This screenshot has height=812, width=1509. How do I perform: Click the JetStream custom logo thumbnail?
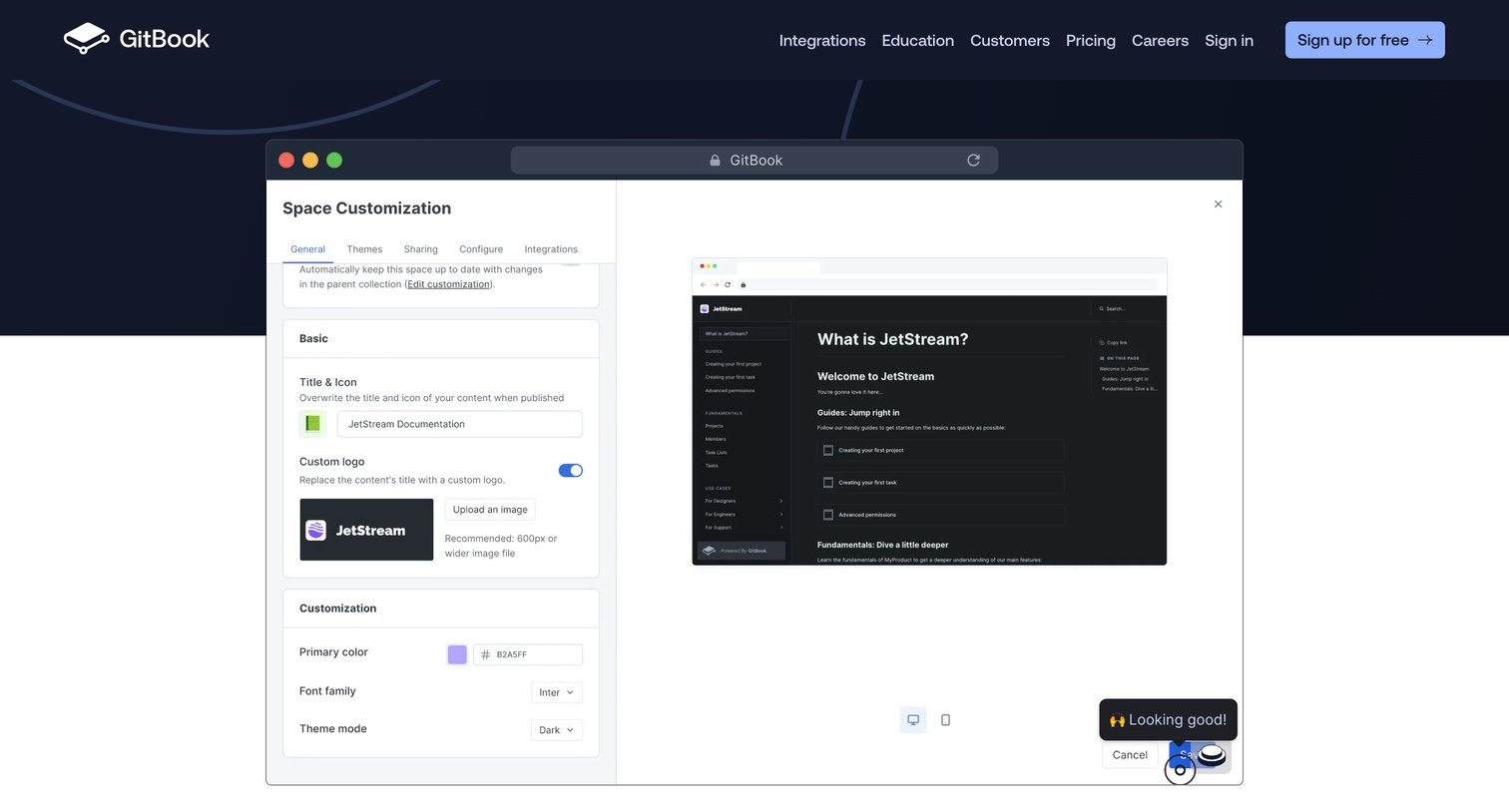click(366, 530)
